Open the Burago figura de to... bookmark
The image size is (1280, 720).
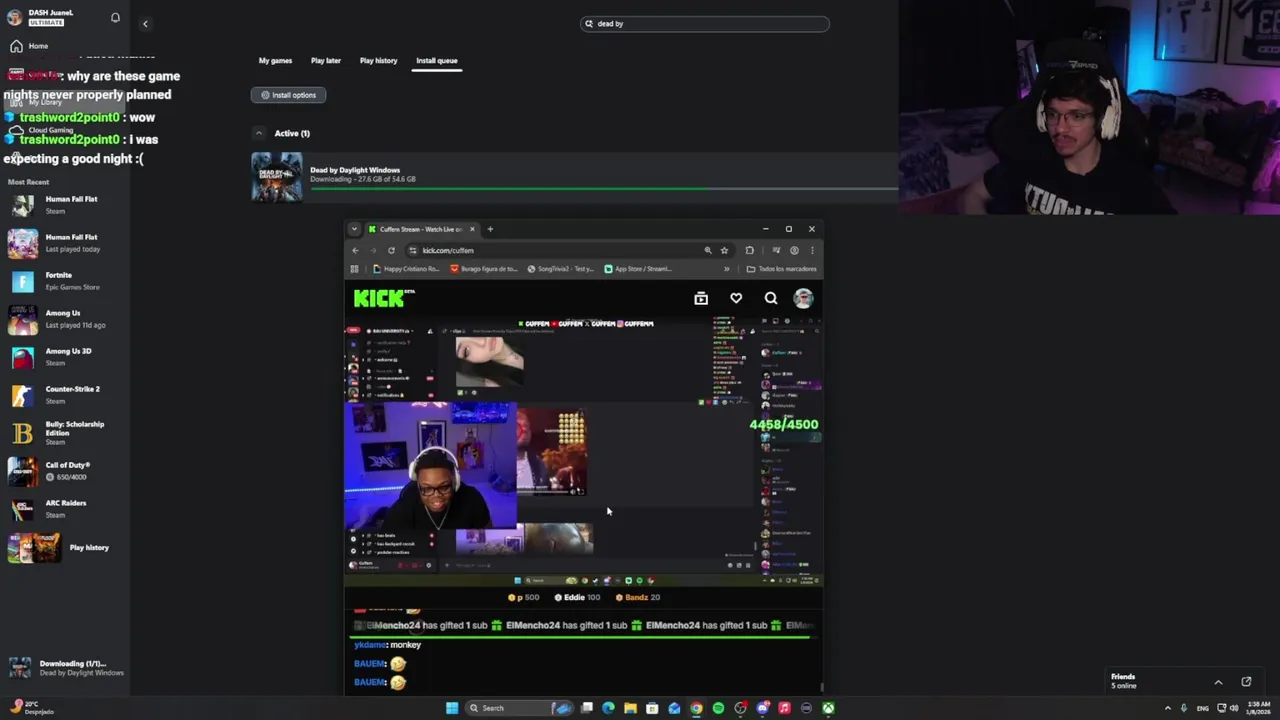coord(484,269)
